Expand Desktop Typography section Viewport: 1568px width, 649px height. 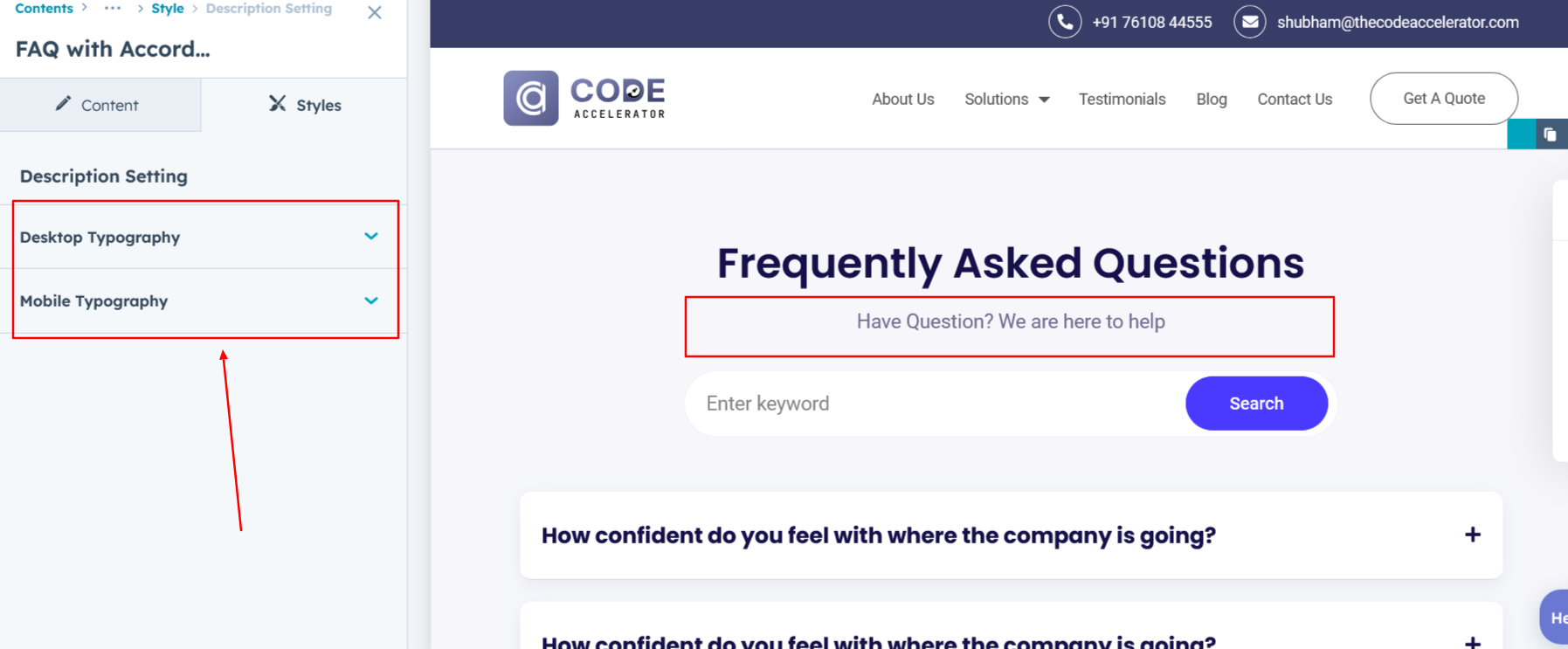click(371, 237)
